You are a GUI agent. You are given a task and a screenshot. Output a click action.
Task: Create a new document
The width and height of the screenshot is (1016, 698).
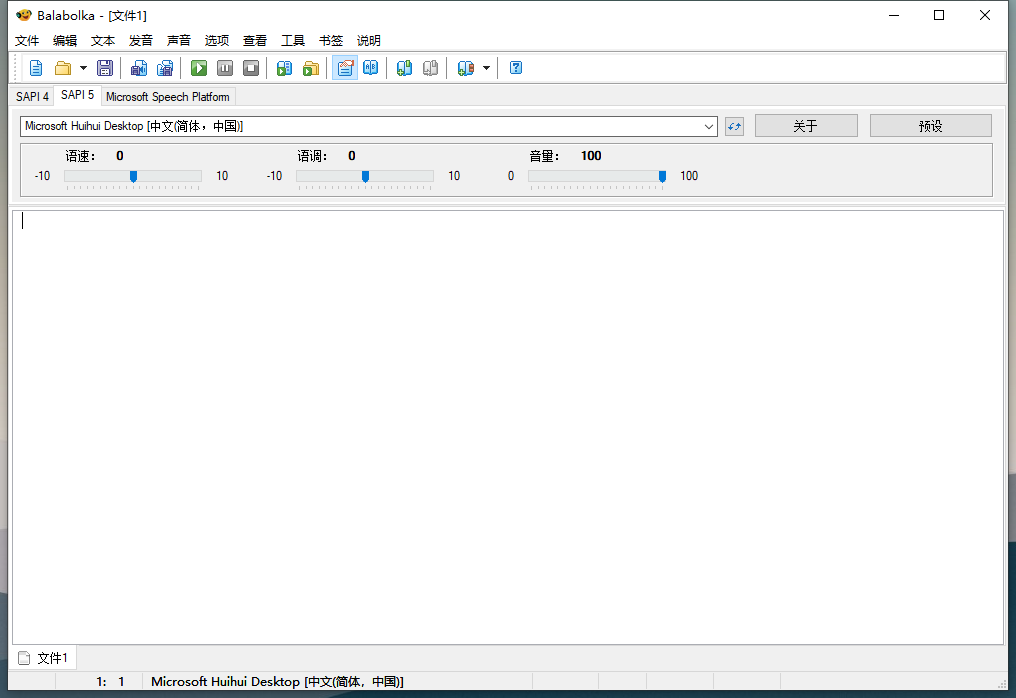36,67
